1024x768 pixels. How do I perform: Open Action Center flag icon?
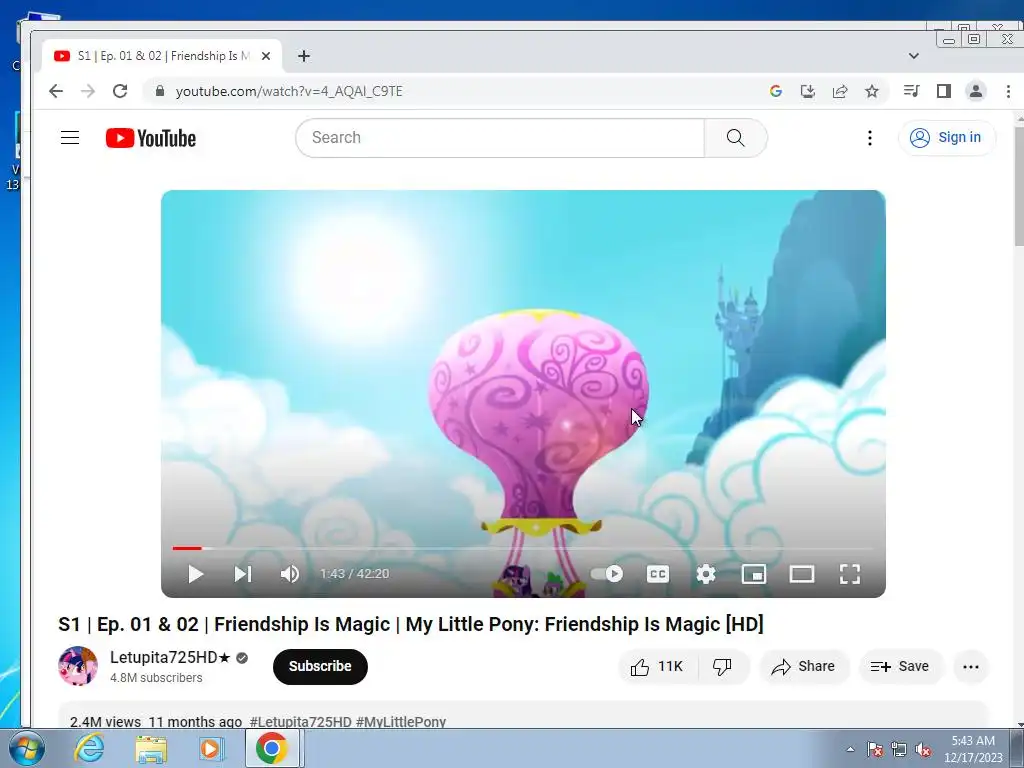874,750
